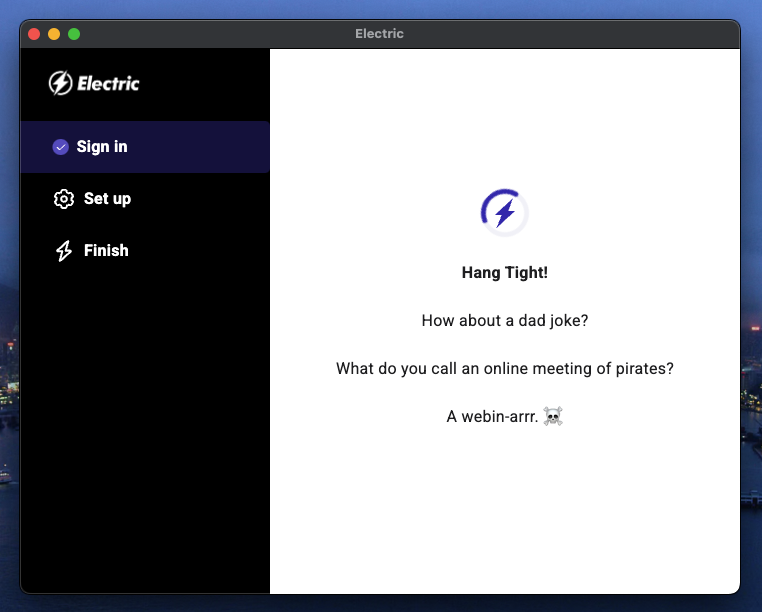Click the 'How about a dad joke?' text

(504, 321)
